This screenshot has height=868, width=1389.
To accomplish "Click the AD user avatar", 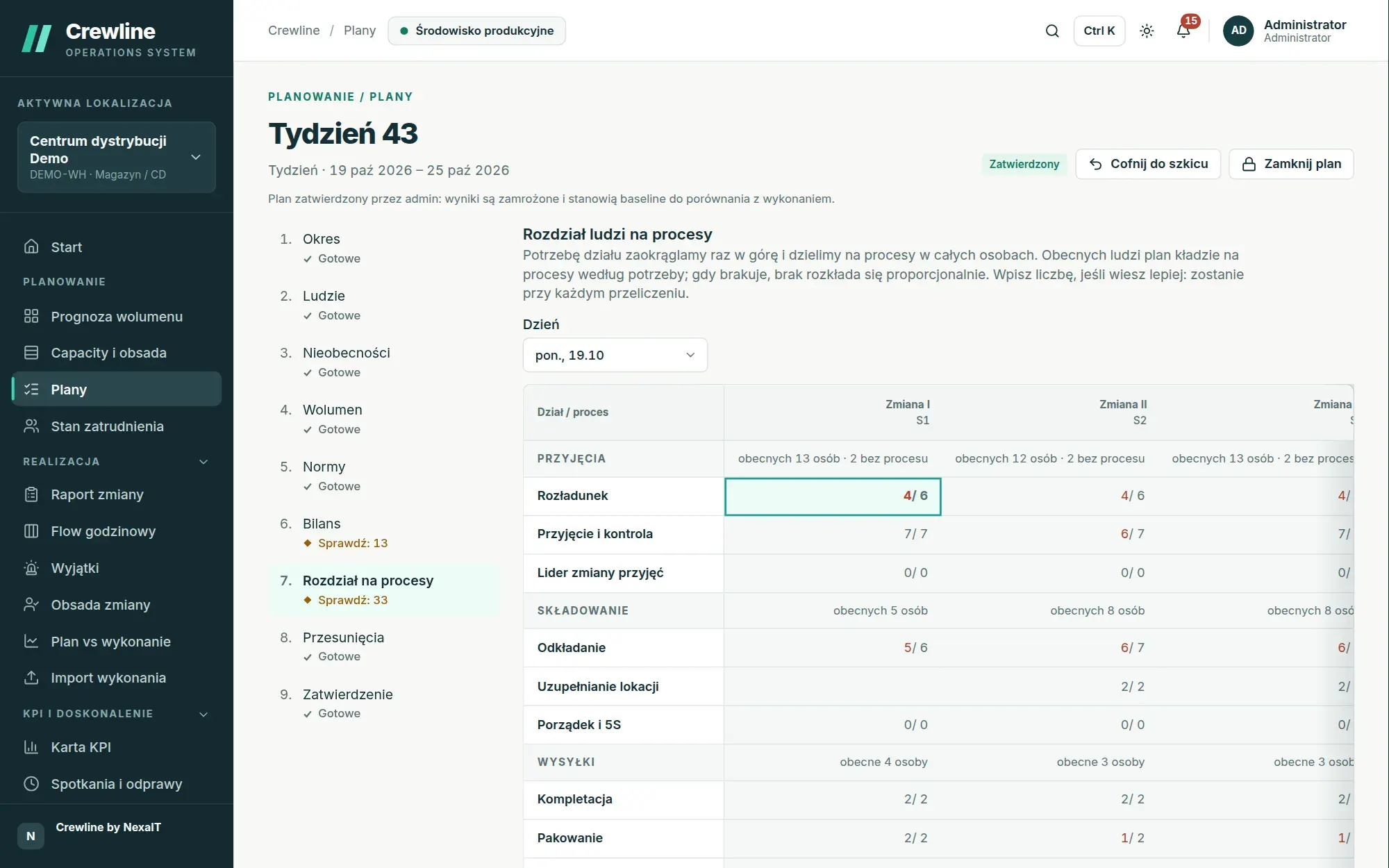I will click(x=1238, y=31).
